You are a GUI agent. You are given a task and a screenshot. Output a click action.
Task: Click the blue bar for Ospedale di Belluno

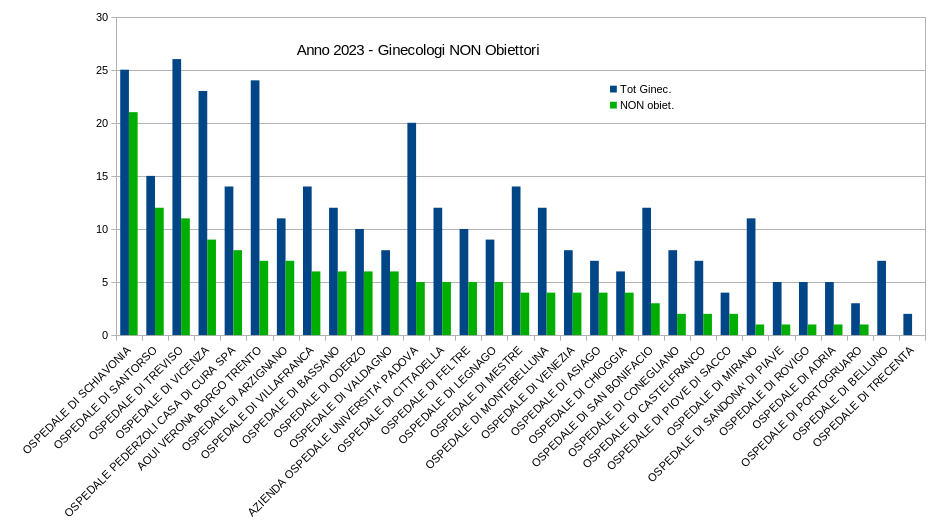881,298
